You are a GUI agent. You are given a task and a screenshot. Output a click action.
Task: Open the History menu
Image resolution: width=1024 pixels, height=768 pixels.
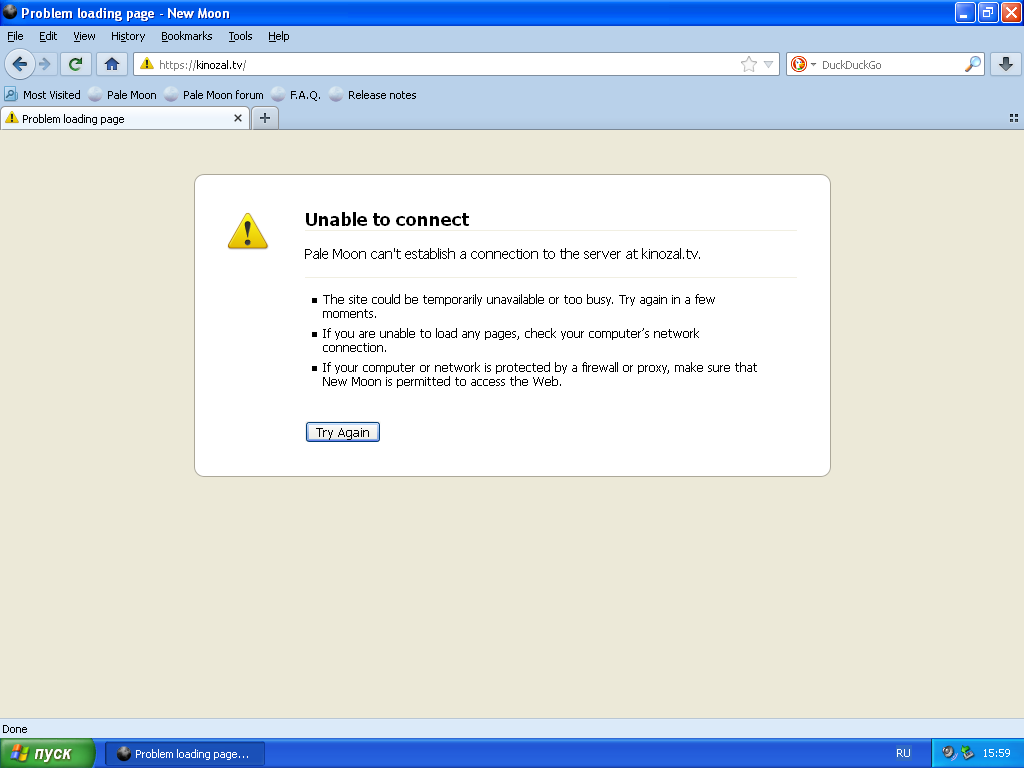coord(128,36)
